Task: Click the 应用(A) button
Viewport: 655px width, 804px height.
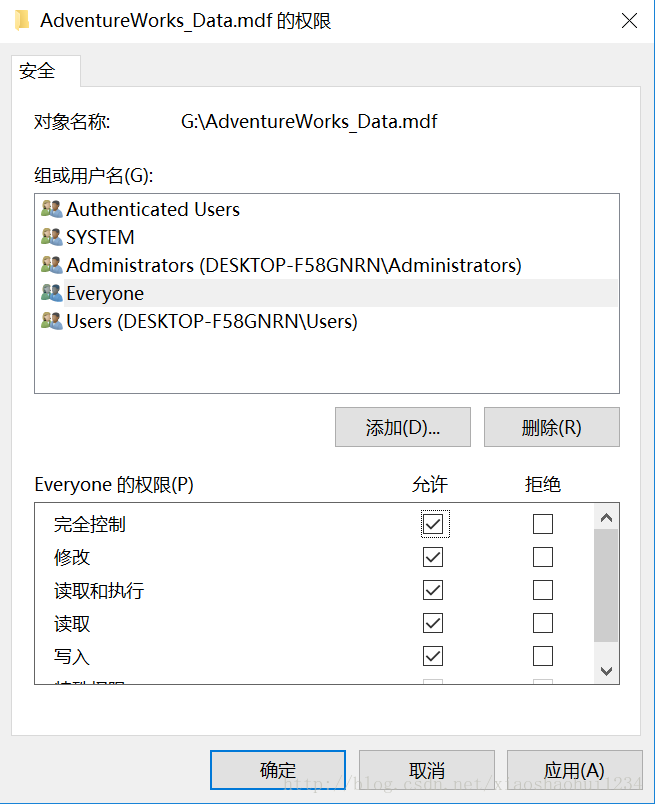Action: [574, 770]
